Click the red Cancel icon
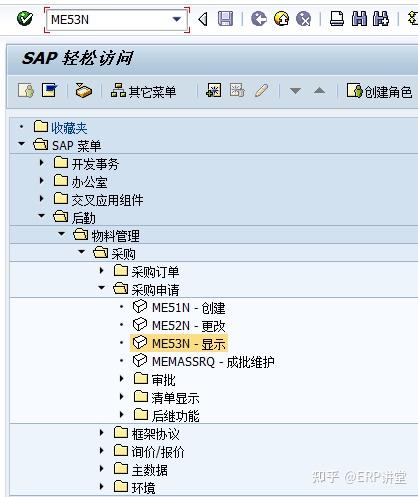Viewport: 418px width, 497px height. (x=304, y=19)
